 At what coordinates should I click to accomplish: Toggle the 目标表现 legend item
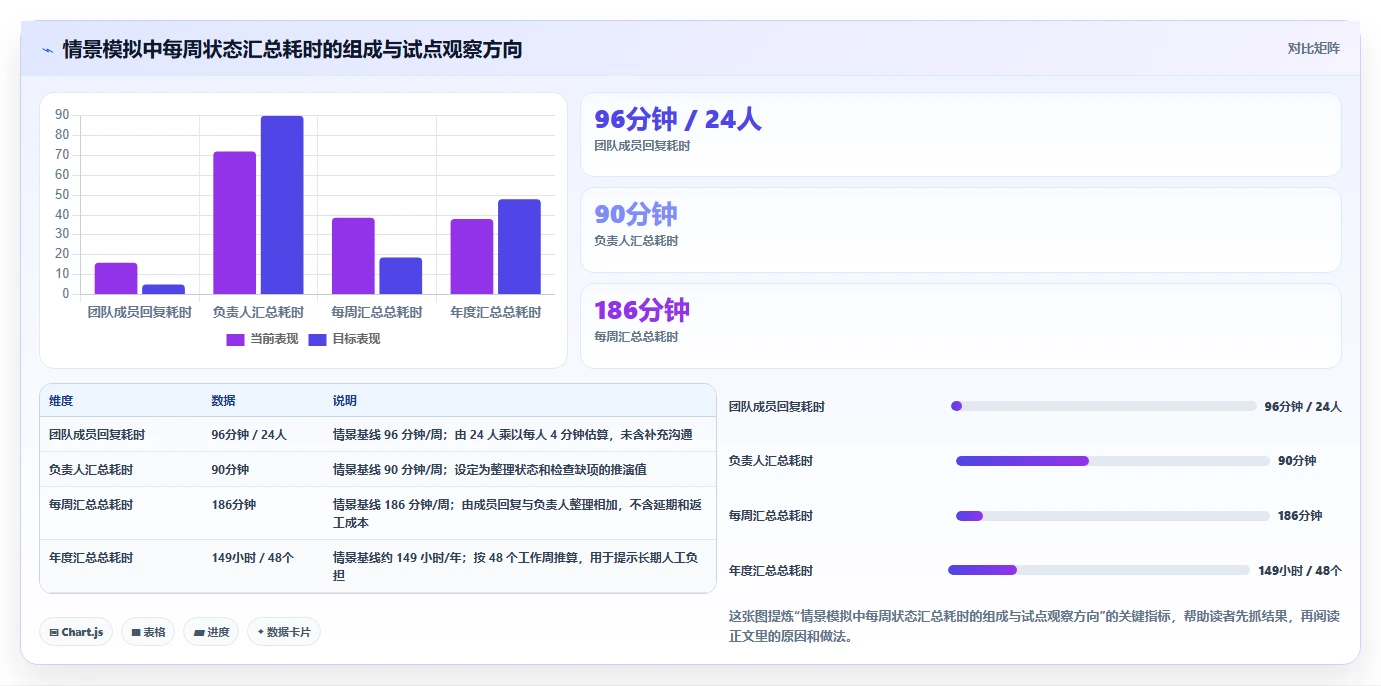(x=344, y=339)
